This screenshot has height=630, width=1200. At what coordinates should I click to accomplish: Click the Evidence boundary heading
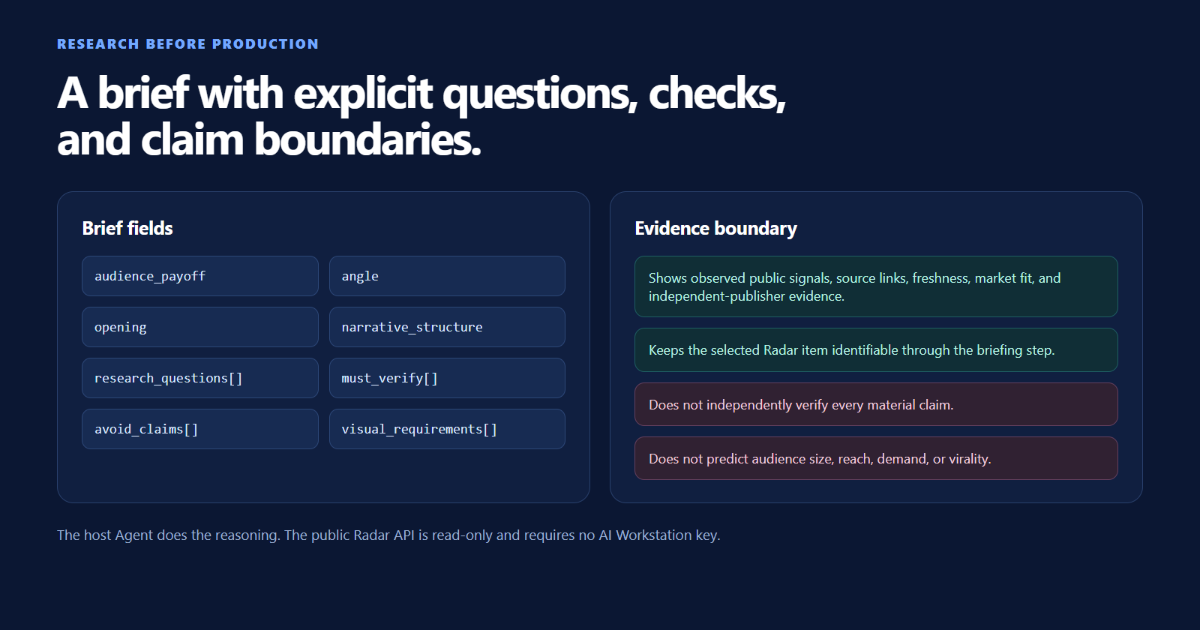click(716, 228)
